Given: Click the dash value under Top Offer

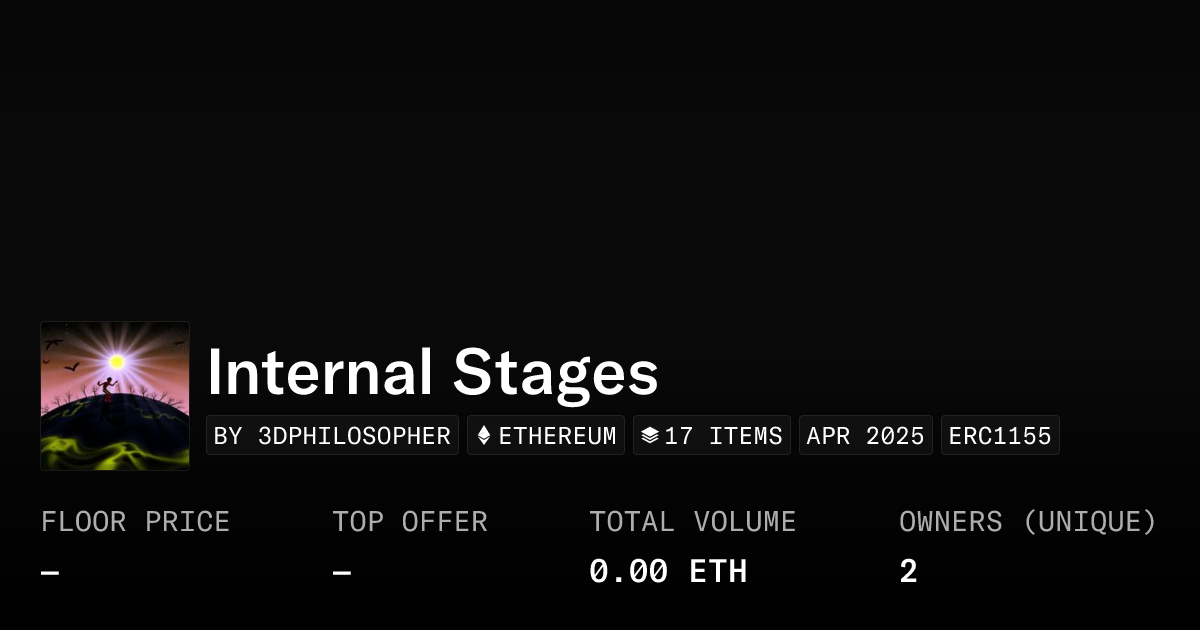Looking at the screenshot, I should coord(342,572).
